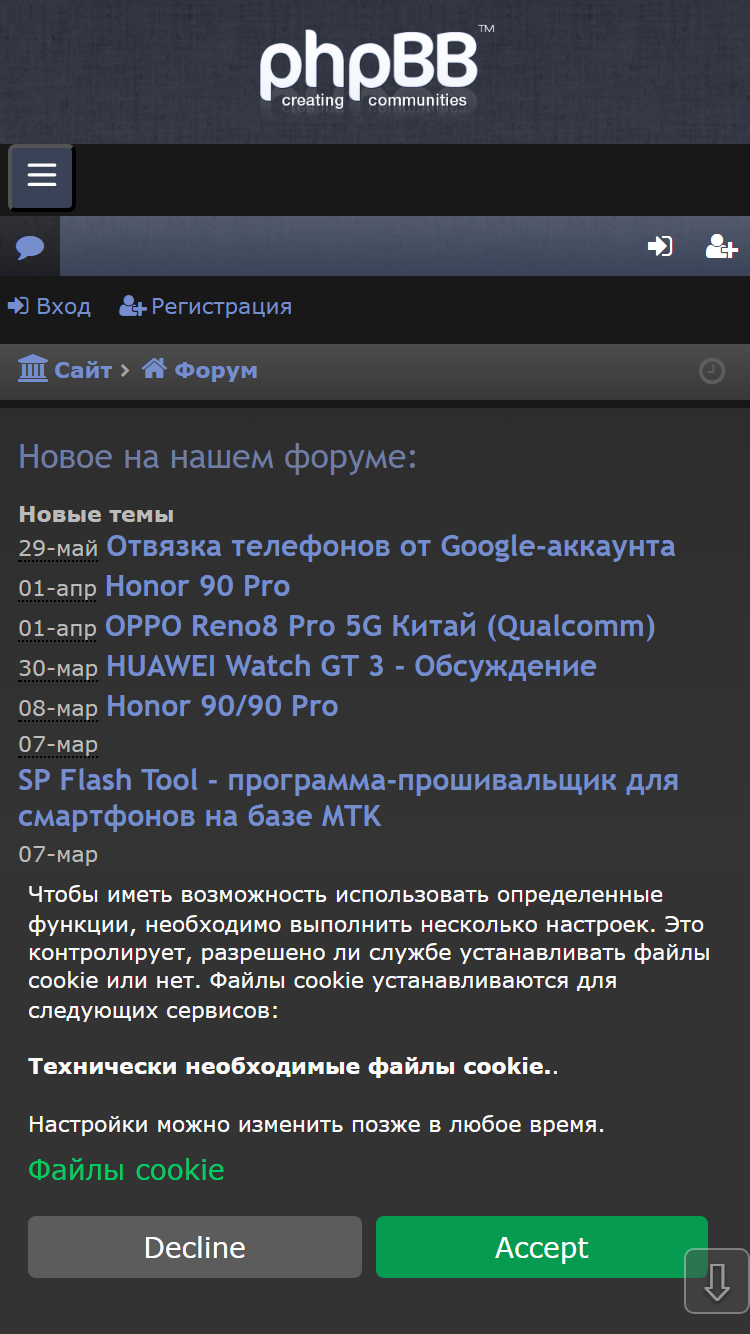Open topic Отвязка телефонов от Google-аккаунта
The image size is (750, 1334).
[390, 546]
